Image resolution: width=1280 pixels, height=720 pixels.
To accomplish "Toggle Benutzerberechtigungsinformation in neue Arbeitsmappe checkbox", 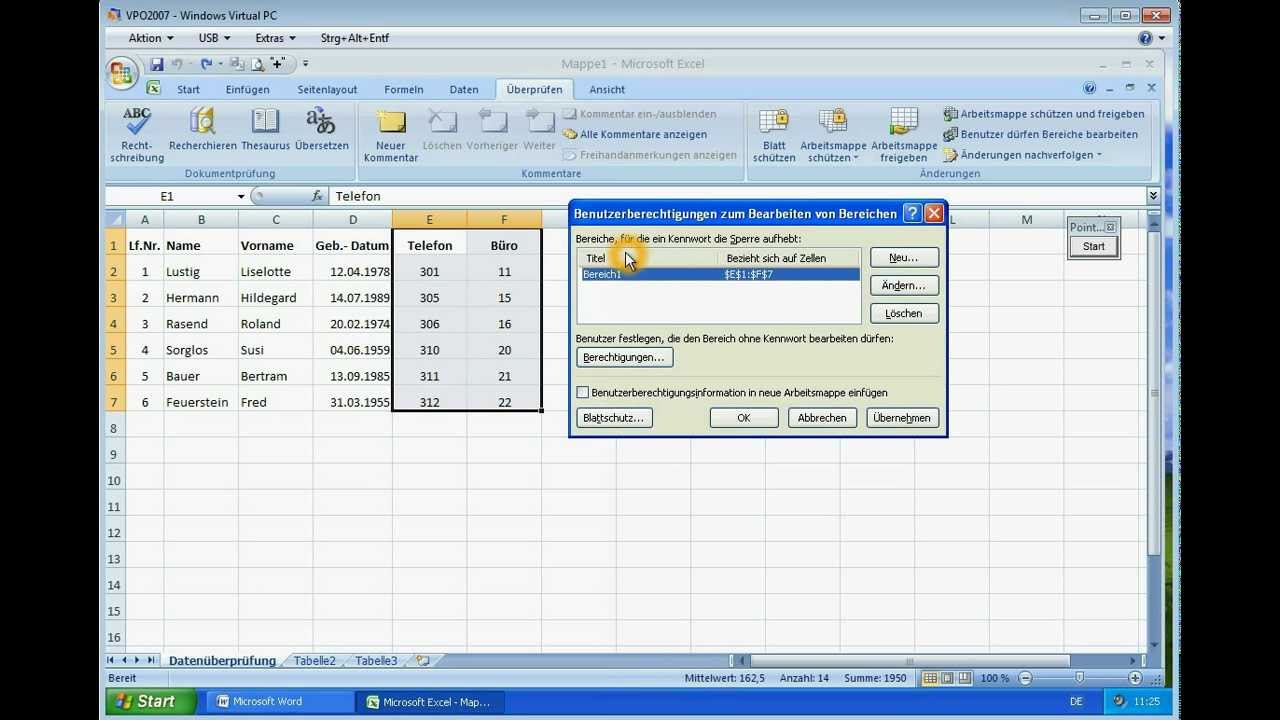I will click(583, 393).
